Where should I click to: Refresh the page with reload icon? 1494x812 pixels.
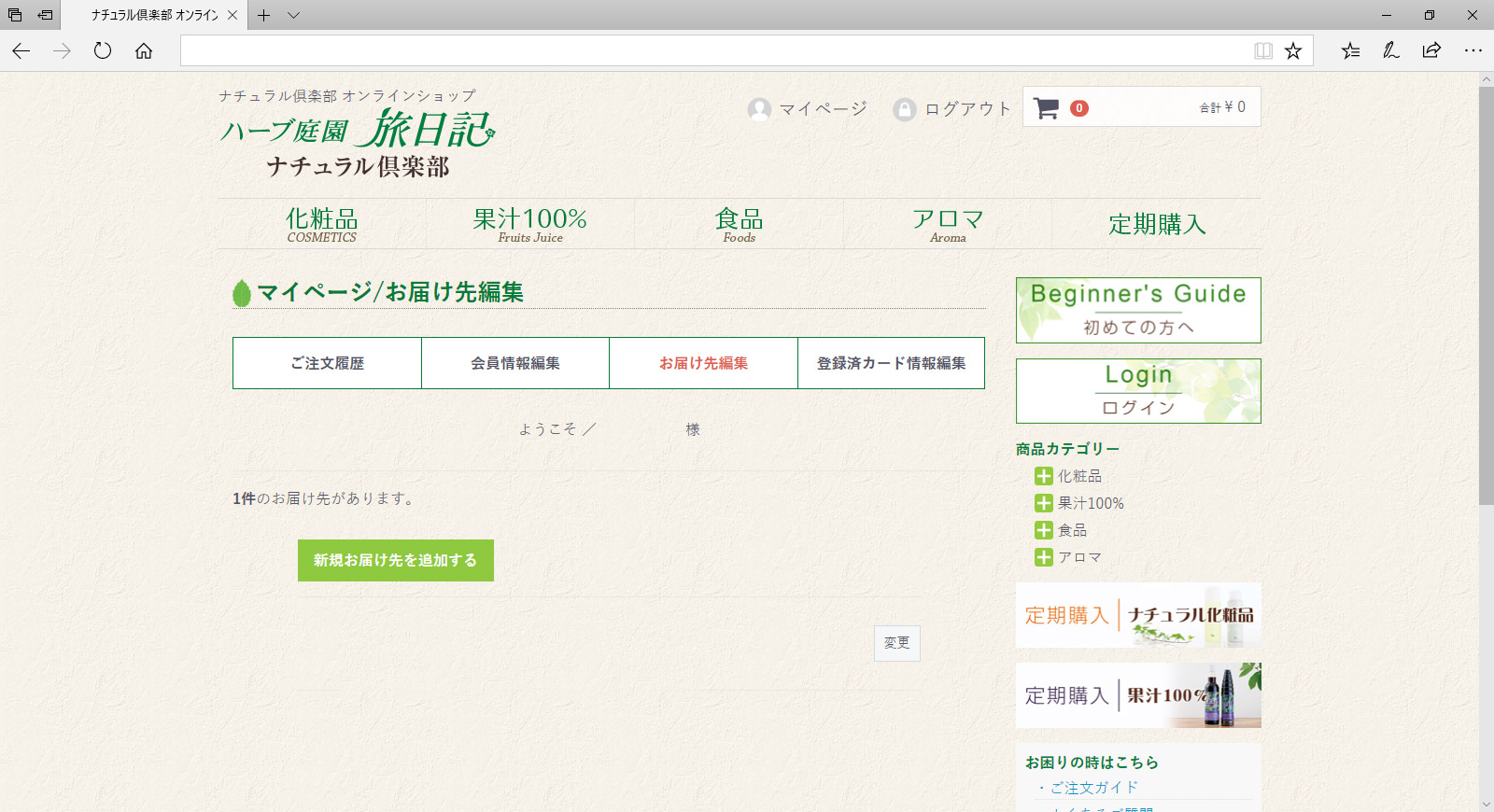pos(103,50)
